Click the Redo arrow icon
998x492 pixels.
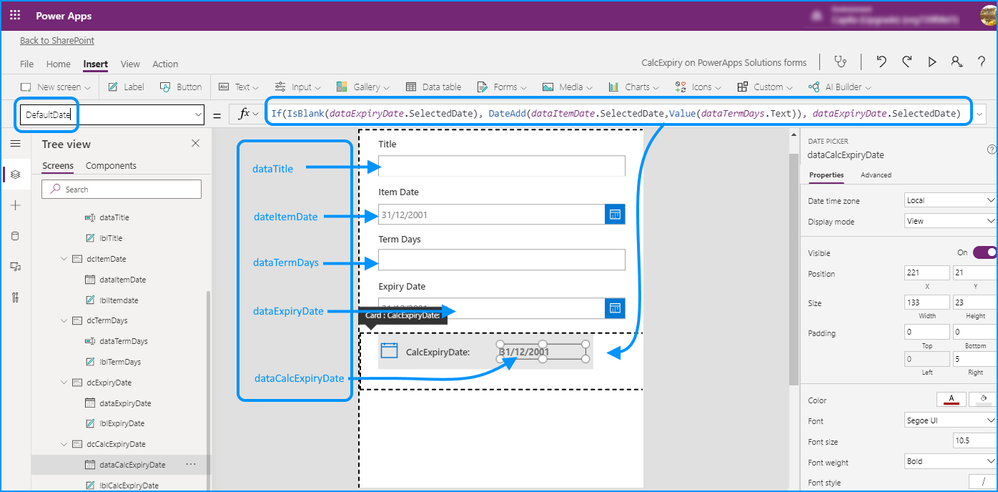tap(907, 62)
